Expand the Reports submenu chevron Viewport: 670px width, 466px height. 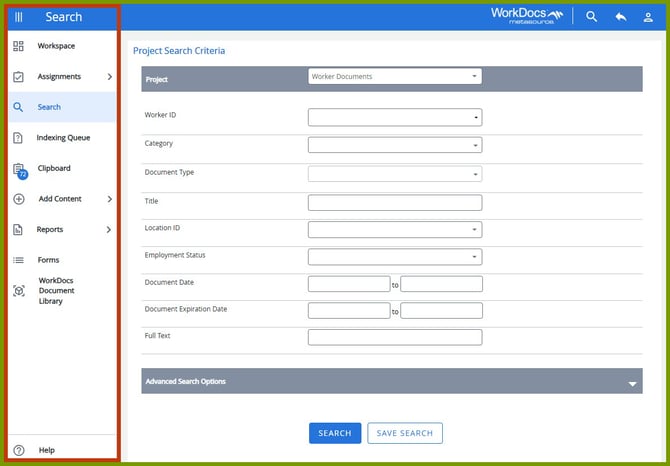click(109, 230)
